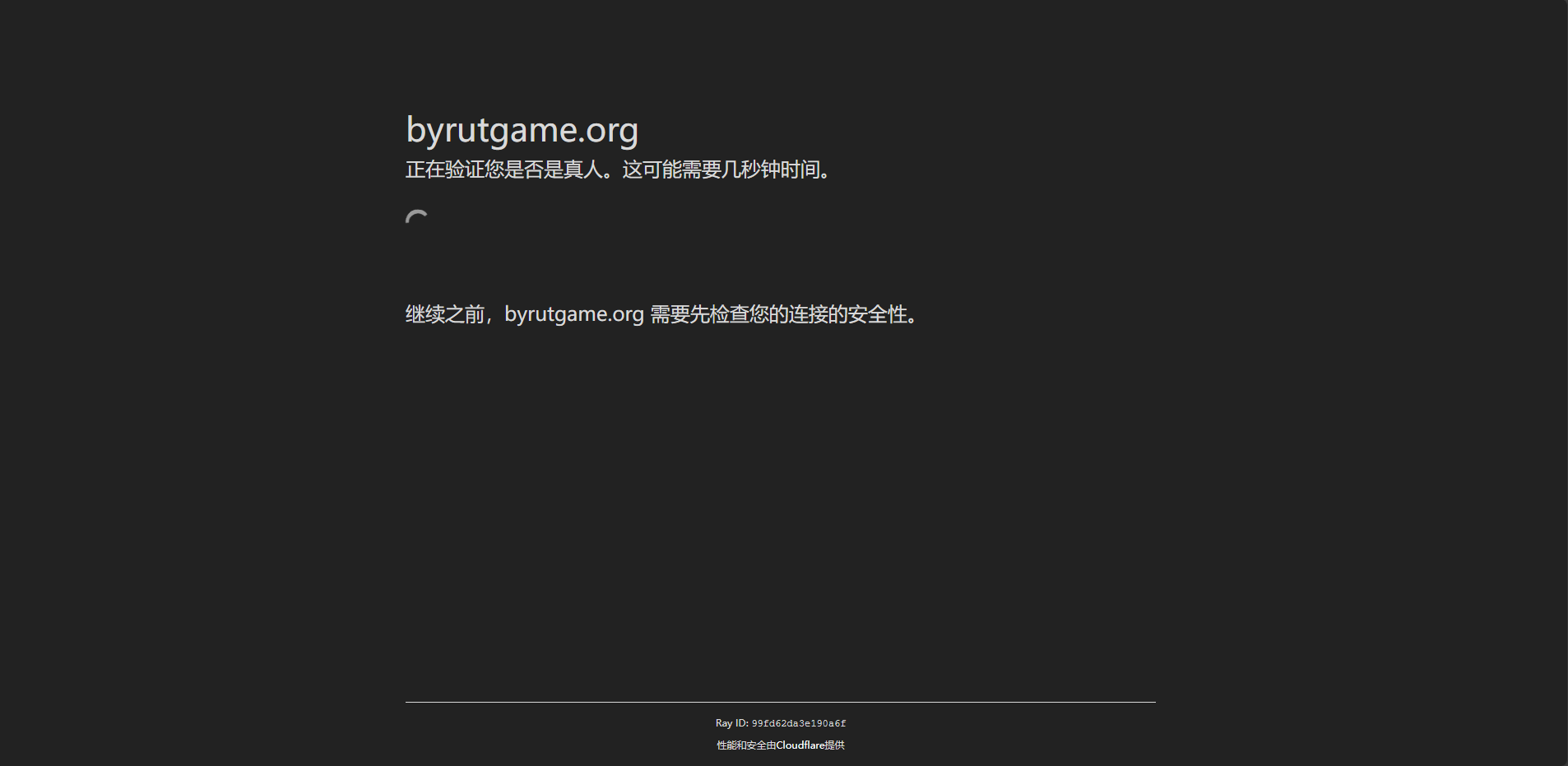Click the Ray ID code 99fd62da3e190a6f
1568x766 pixels.
pos(798,724)
